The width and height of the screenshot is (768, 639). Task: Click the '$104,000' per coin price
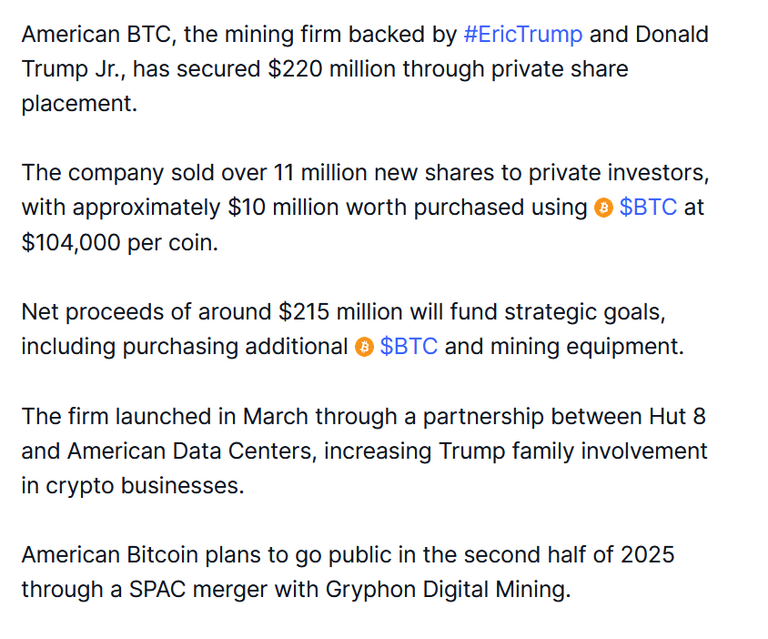71,243
